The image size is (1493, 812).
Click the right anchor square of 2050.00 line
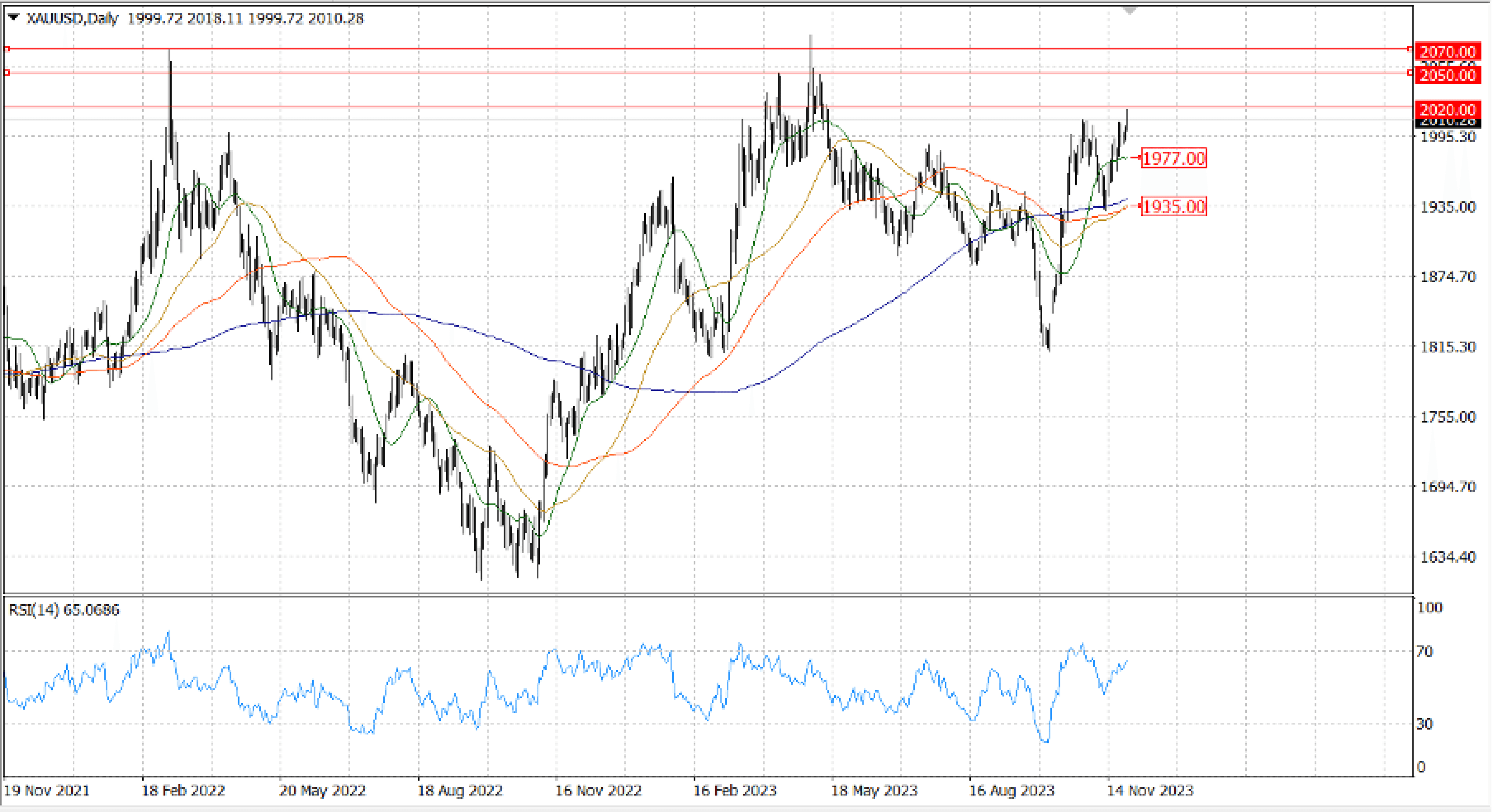[1410, 72]
